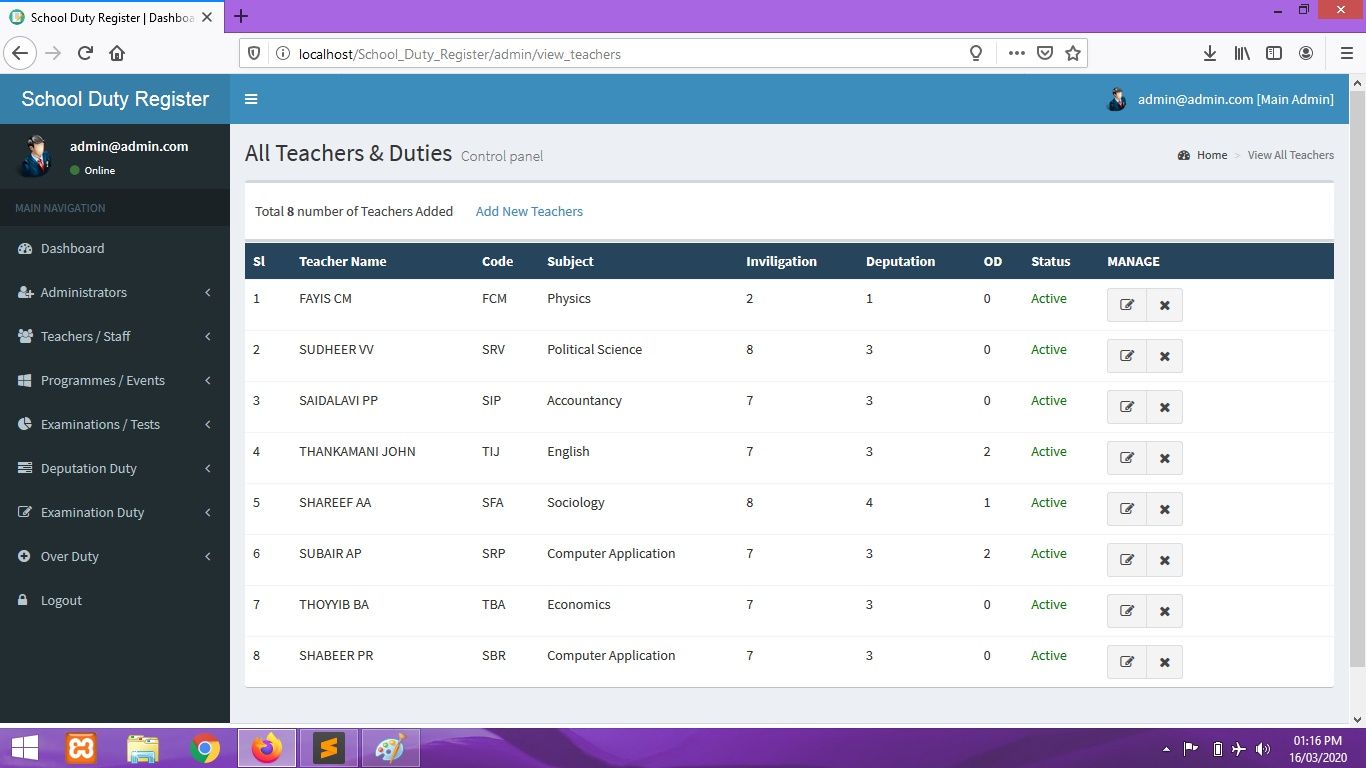Click the Firefox icon in the taskbar

(267, 748)
